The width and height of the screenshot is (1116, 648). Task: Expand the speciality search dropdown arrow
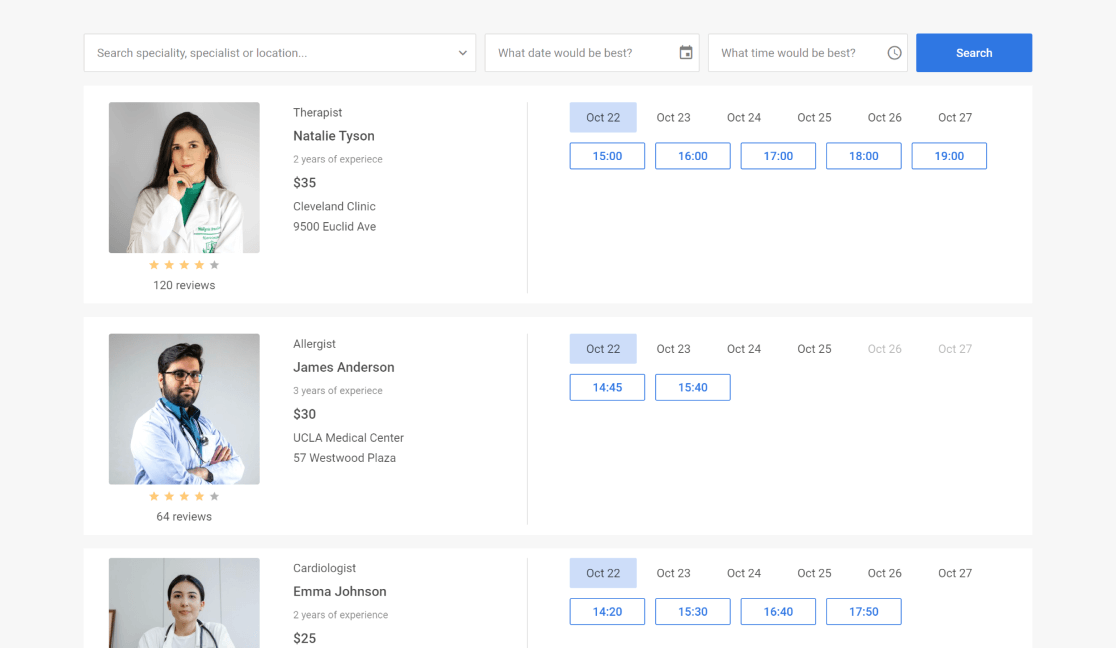pos(463,53)
